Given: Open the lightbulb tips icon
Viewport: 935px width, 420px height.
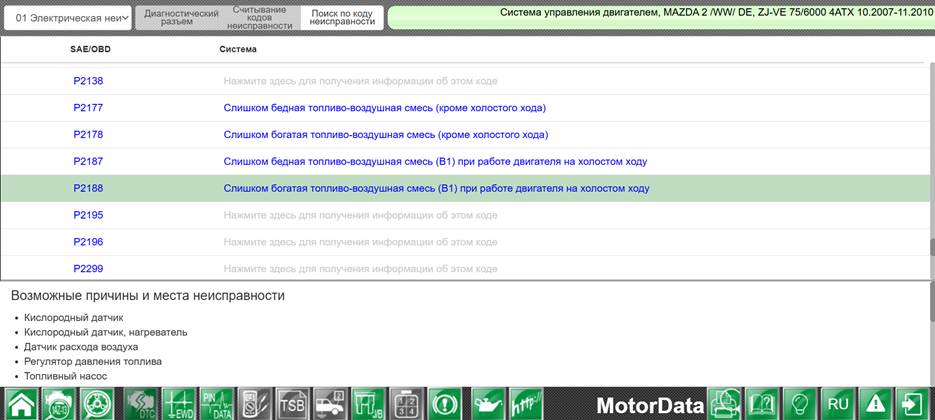Looking at the screenshot, I should [x=800, y=403].
